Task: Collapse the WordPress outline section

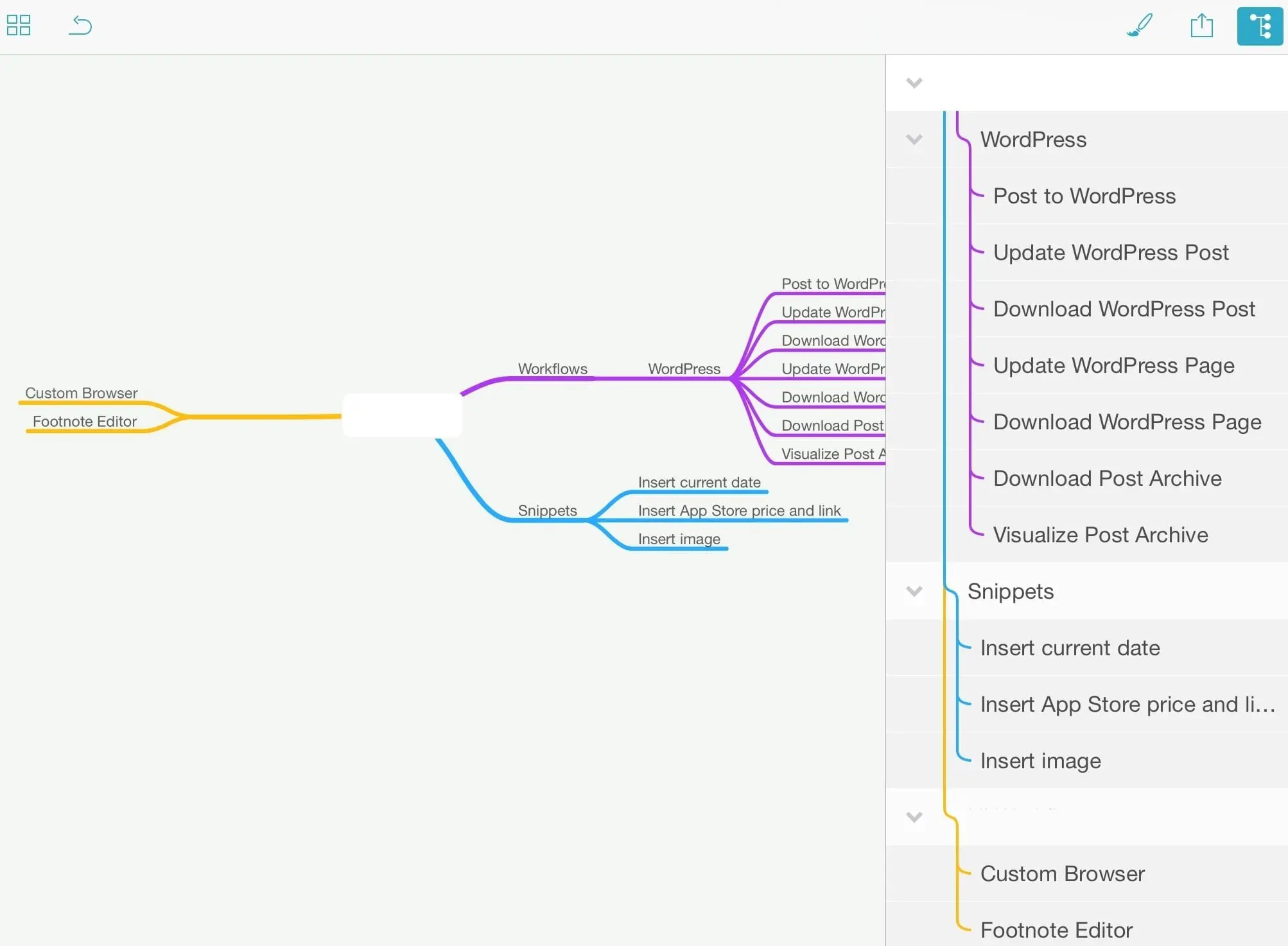Action: point(914,139)
